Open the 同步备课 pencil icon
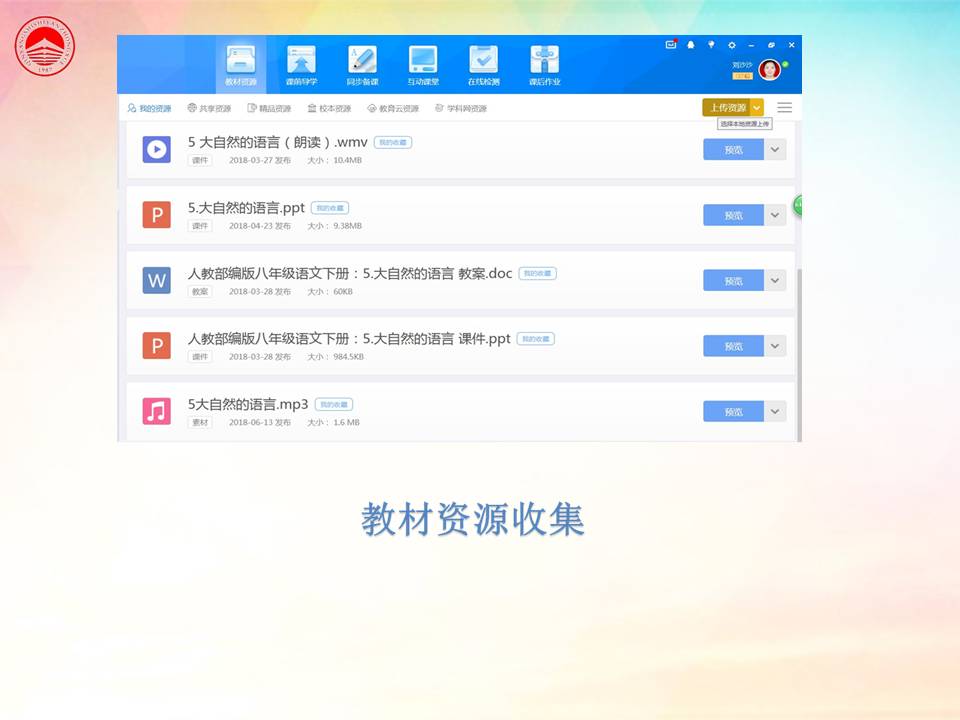This screenshot has height=720, width=960. click(361, 60)
